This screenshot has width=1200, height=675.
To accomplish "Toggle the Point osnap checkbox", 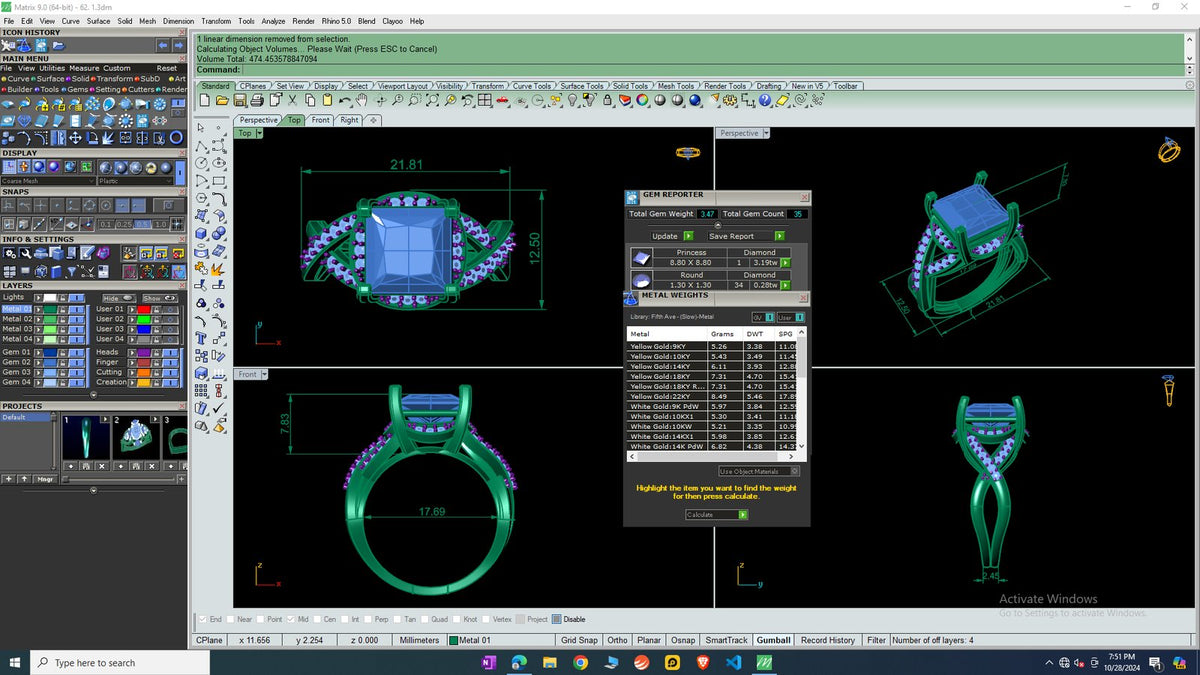I will pyautogui.click(x=260, y=619).
